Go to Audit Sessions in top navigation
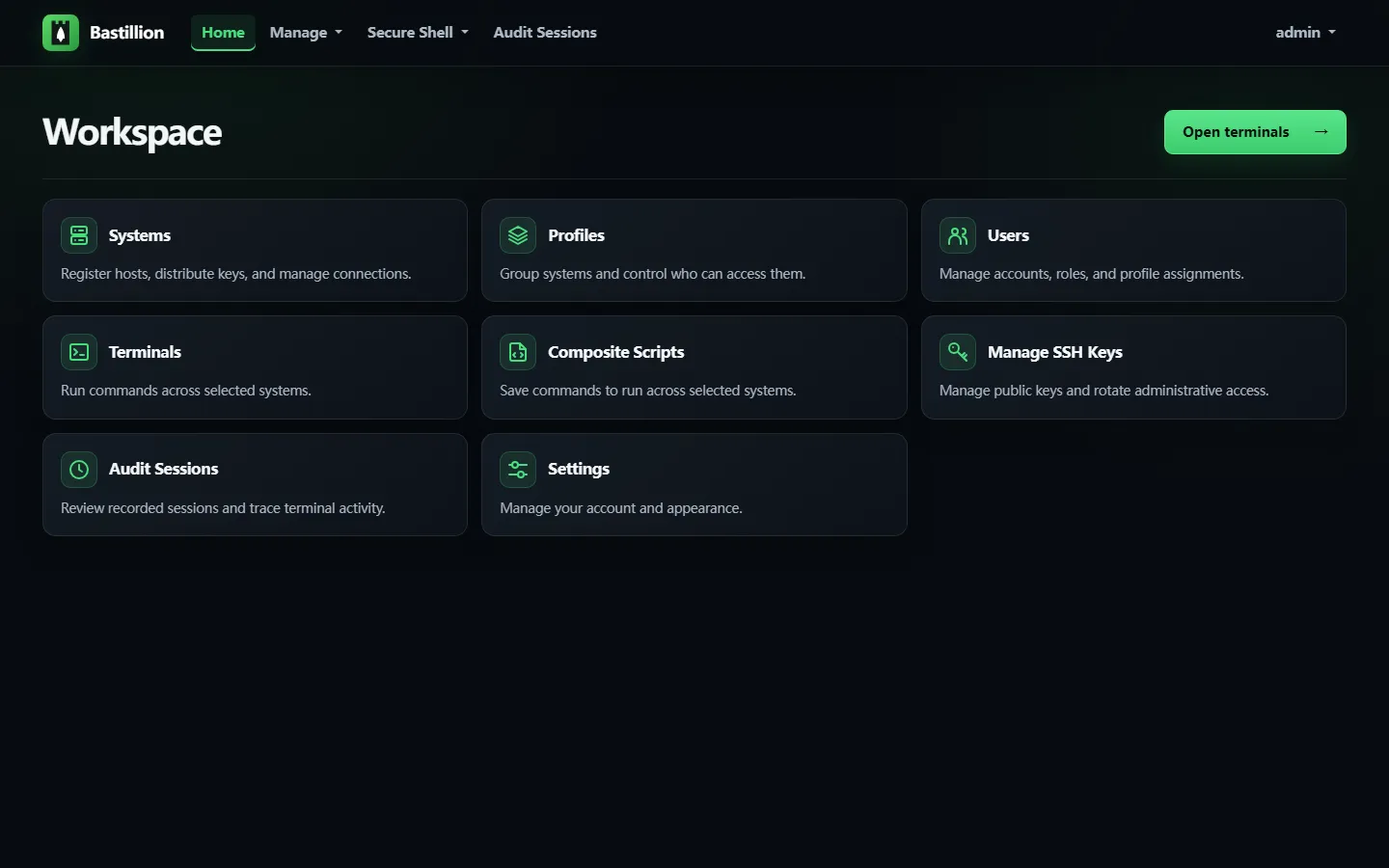This screenshot has width=1389, height=868. 545,33
